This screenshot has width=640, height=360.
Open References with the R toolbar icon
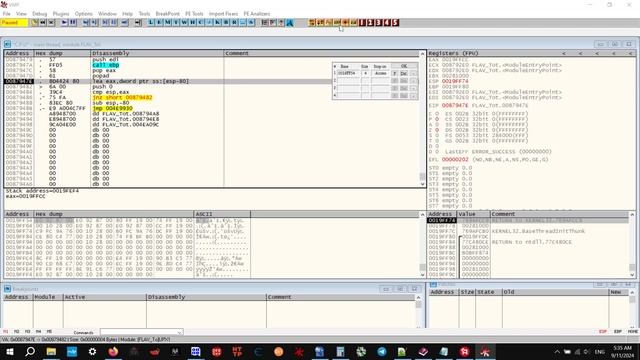[234, 22]
